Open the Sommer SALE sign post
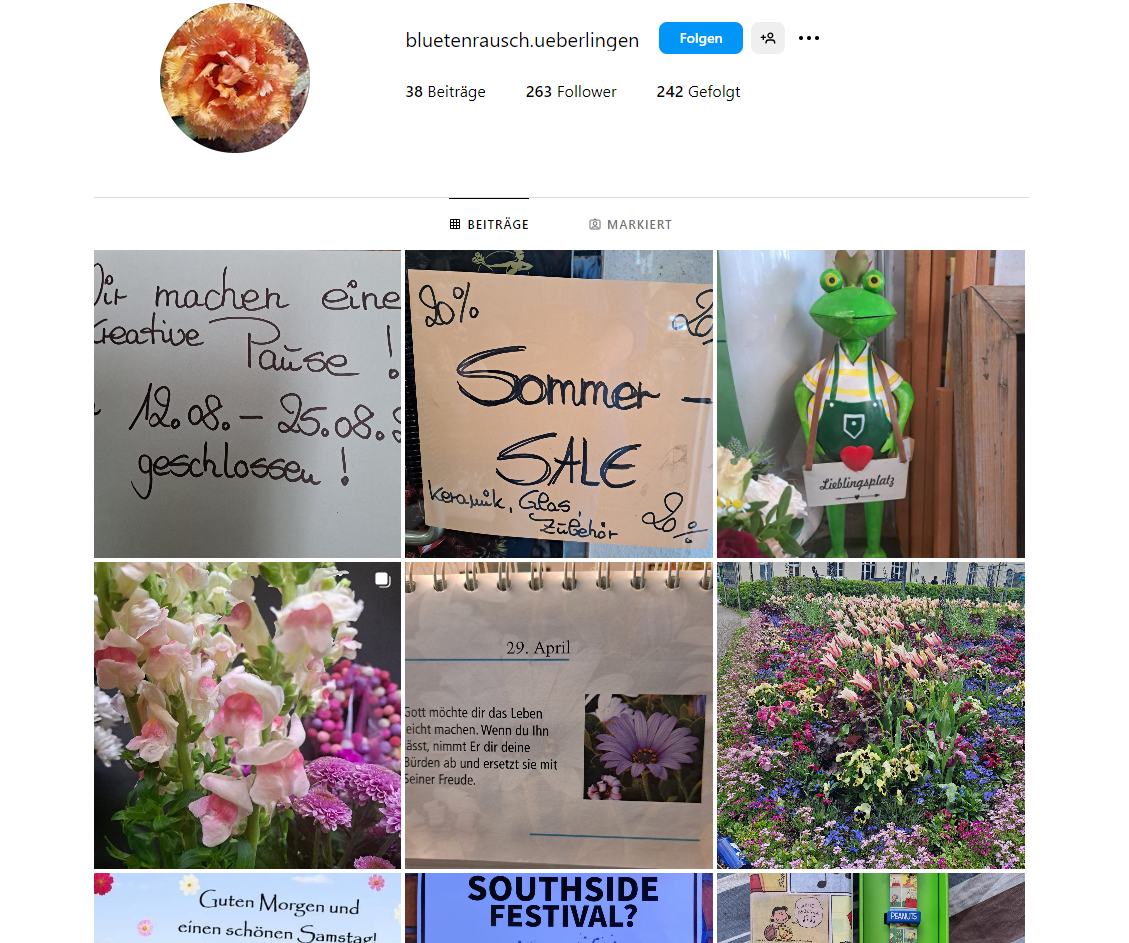1129x943 pixels. [559, 404]
